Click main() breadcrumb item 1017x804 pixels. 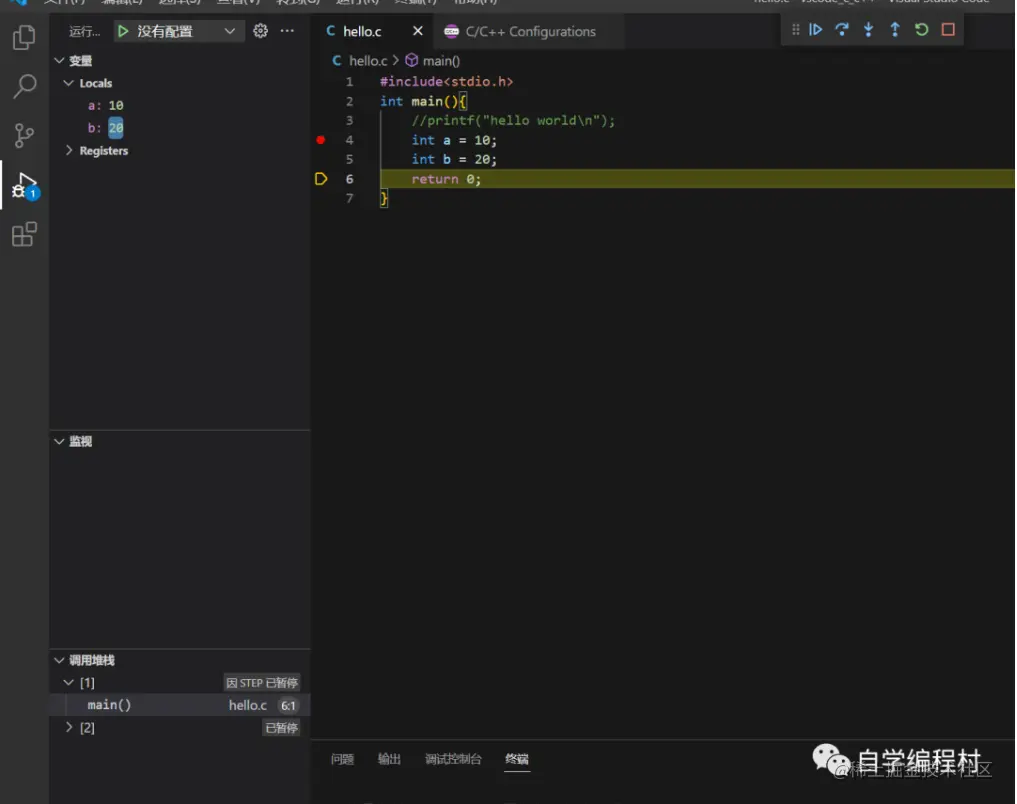[x=441, y=60]
